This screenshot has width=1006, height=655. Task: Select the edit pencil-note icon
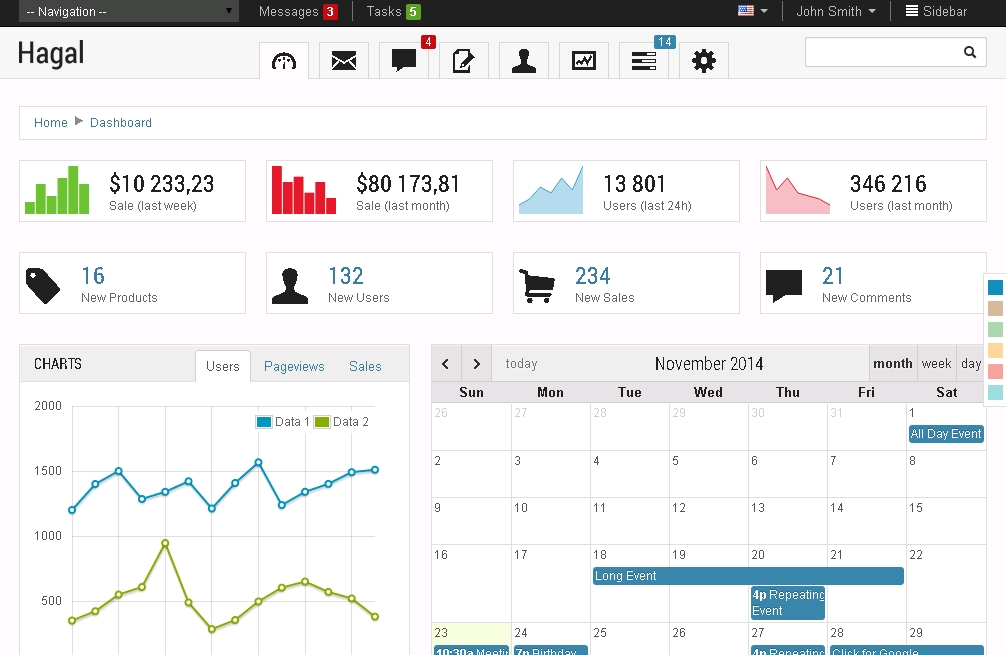pos(464,61)
